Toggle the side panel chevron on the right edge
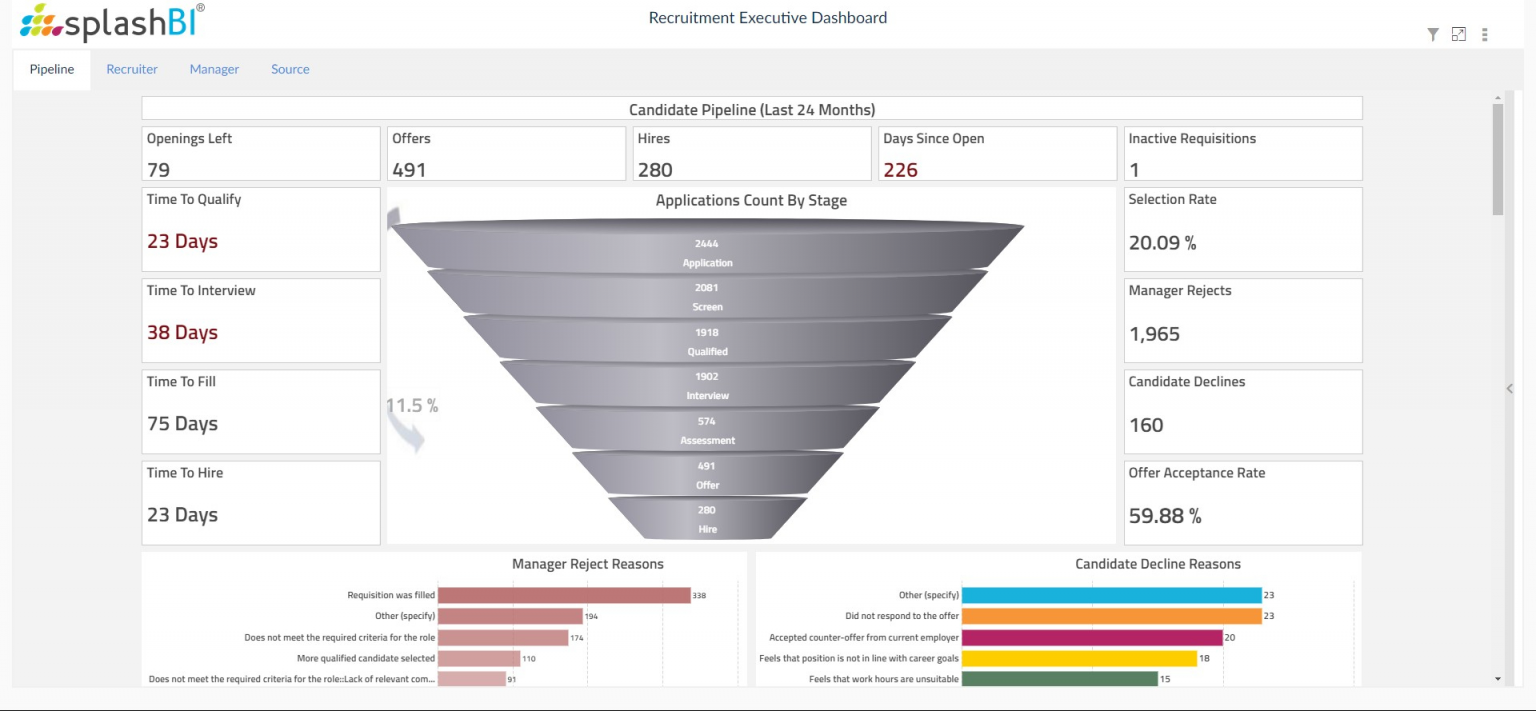 pyautogui.click(x=1510, y=388)
